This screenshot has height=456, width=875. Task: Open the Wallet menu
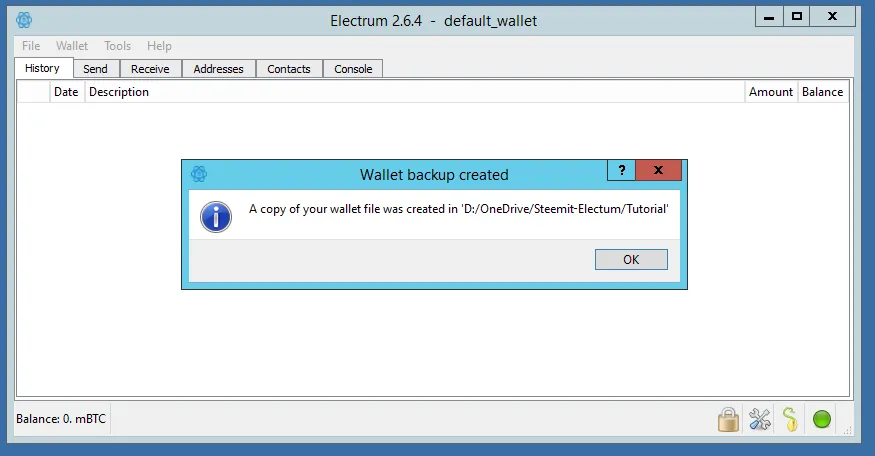71,46
